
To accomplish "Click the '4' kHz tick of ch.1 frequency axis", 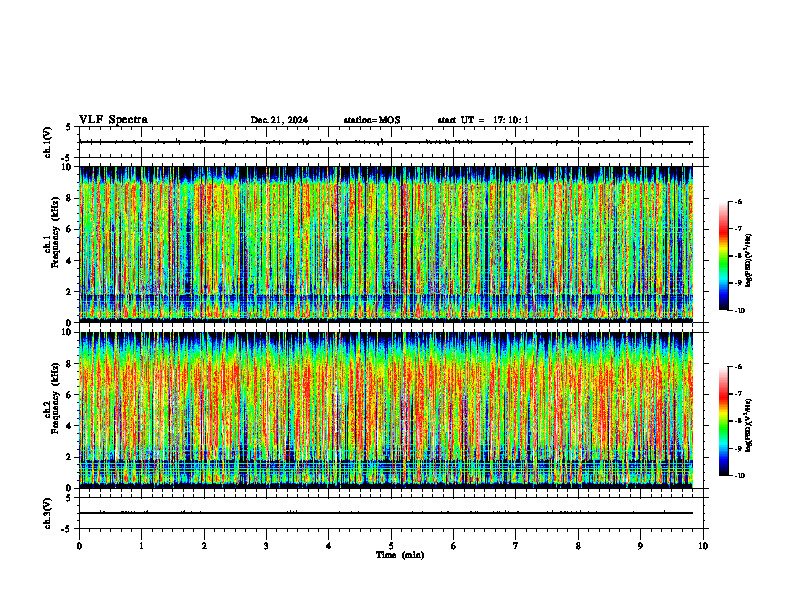I will 70,261.
